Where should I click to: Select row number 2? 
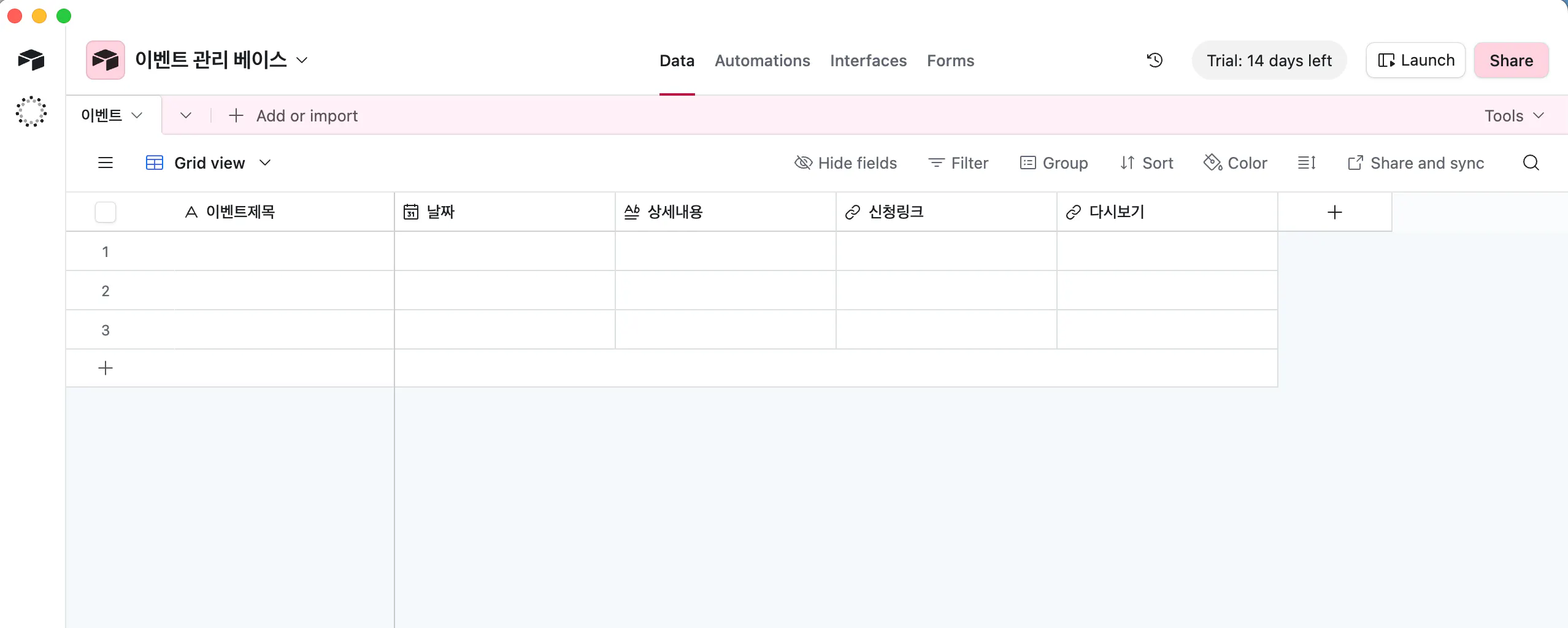(106, 291)
